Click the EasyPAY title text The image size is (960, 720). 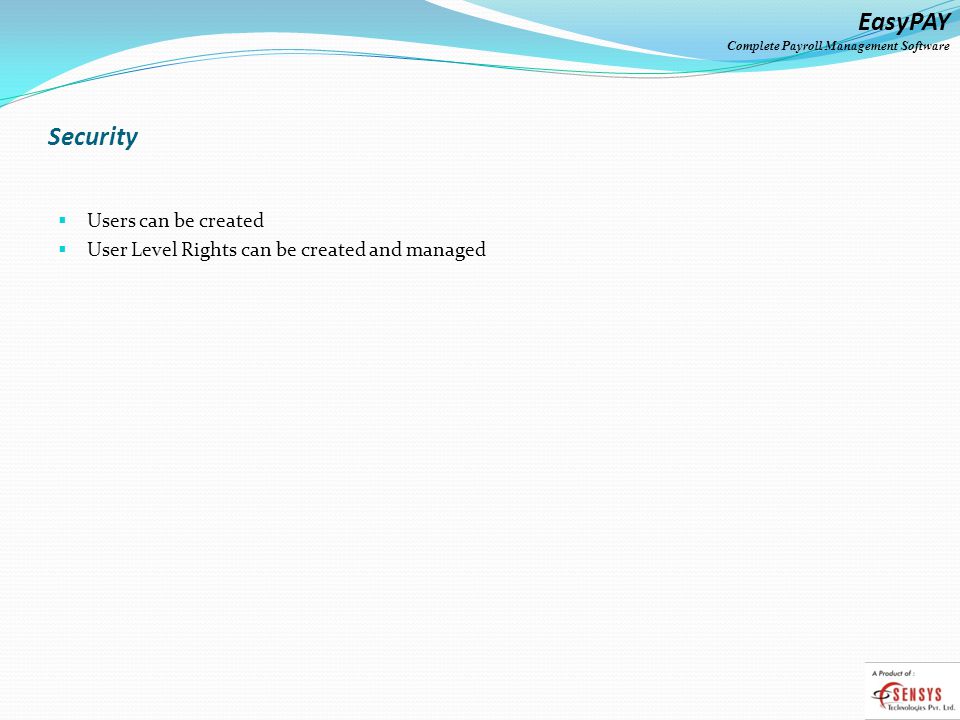coord(904,23)
